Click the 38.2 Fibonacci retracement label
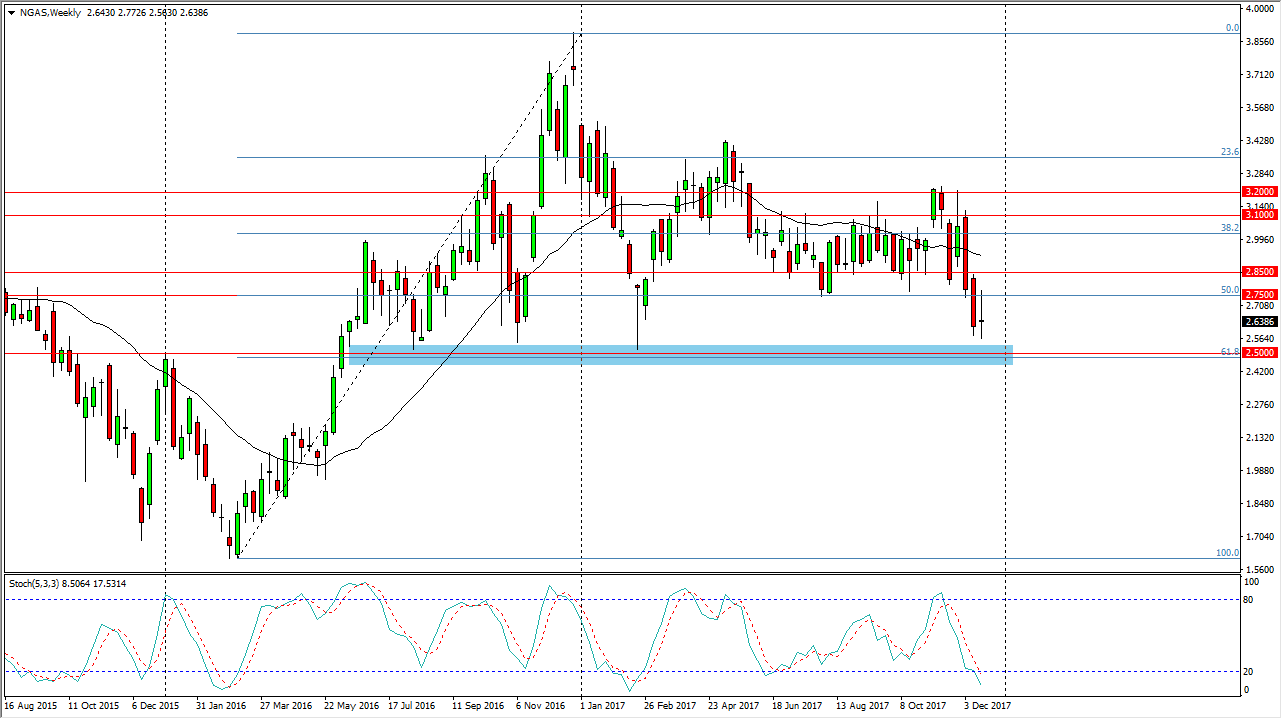Viewport: 1282px width, 719px height. point(1230,228)
